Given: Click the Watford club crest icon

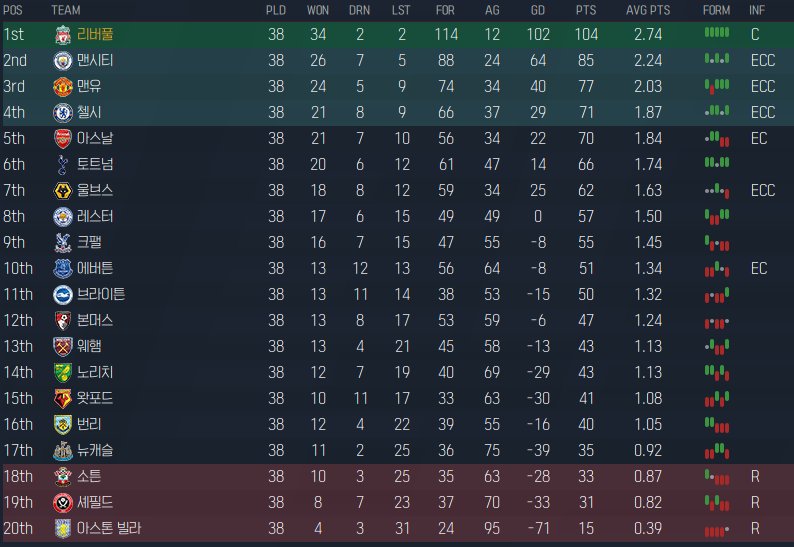Looking at the screenshot, I should tap(63, 399).
